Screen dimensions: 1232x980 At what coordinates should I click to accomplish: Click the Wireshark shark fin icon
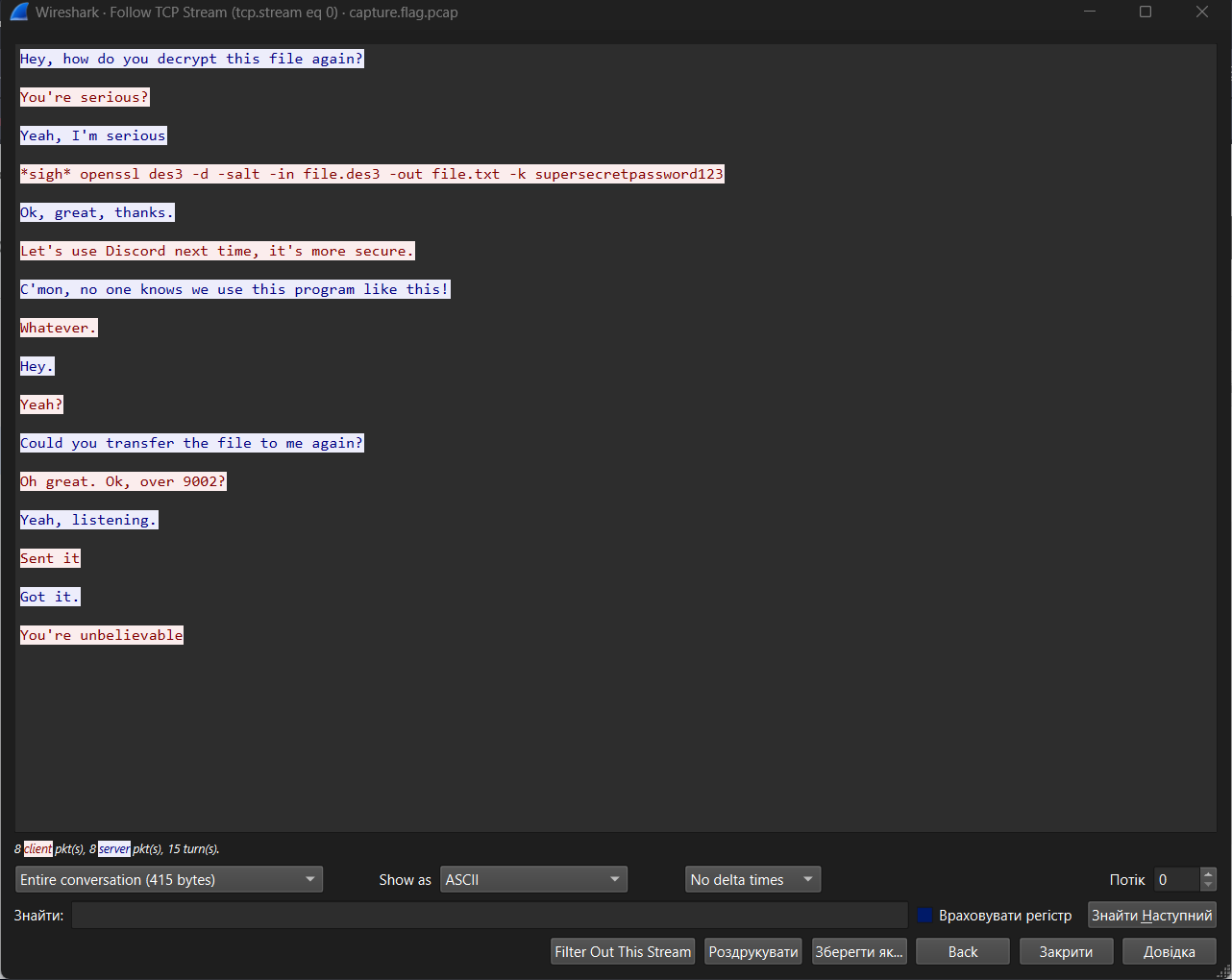(x=19, y=12)
